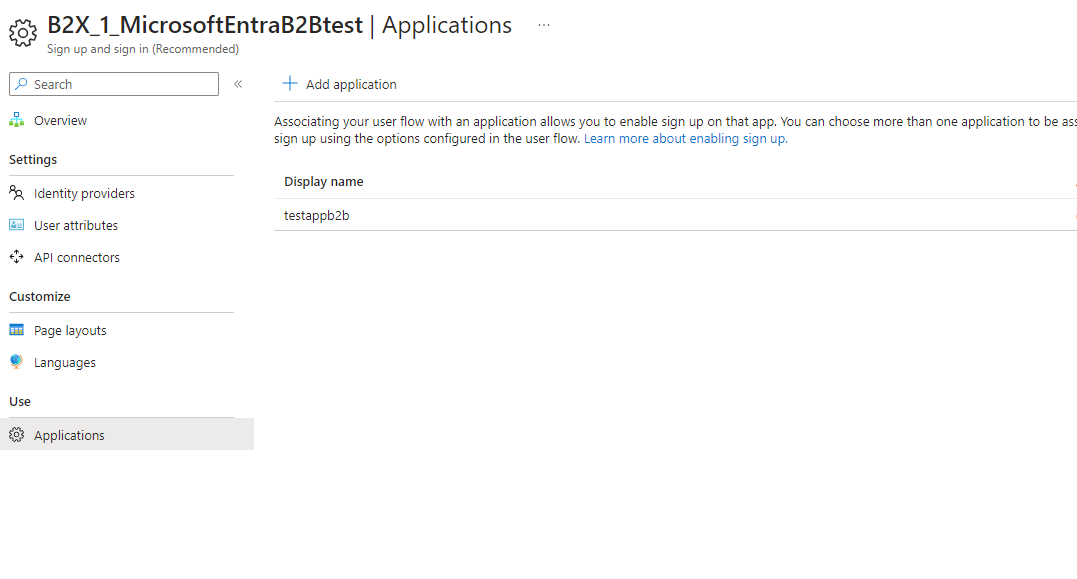Click the User attributes icon
Viewport: 1077px width, 579px height.
[x=16, y=225]
